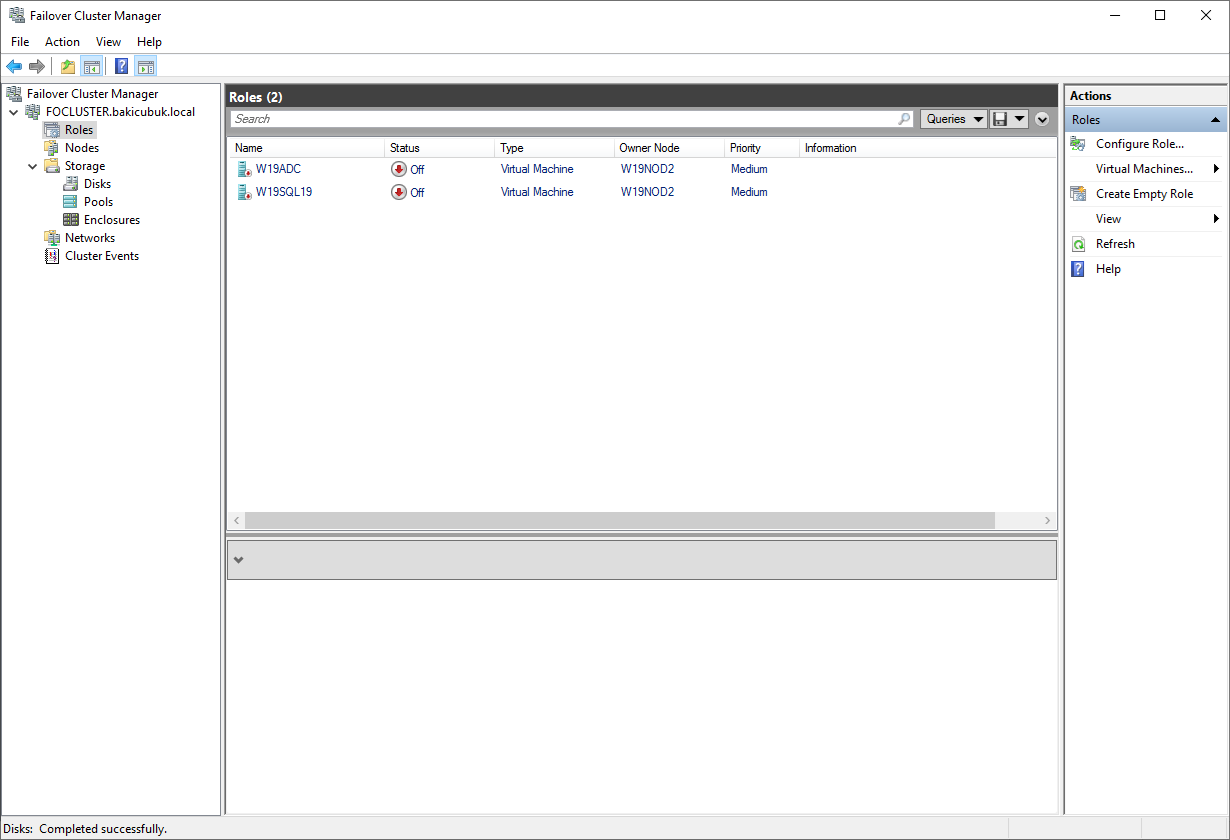
Task: Expand the search options round chevron
Action: click(1042, 119)
